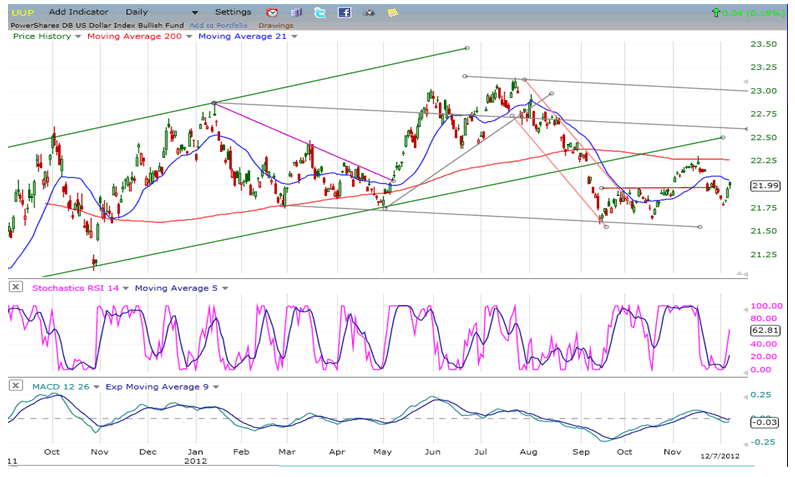Image resolution: width=795 pixels, height=477 pixels.
Task: Click the chart compare icon beside alarm
Action: tap(295, 12)
